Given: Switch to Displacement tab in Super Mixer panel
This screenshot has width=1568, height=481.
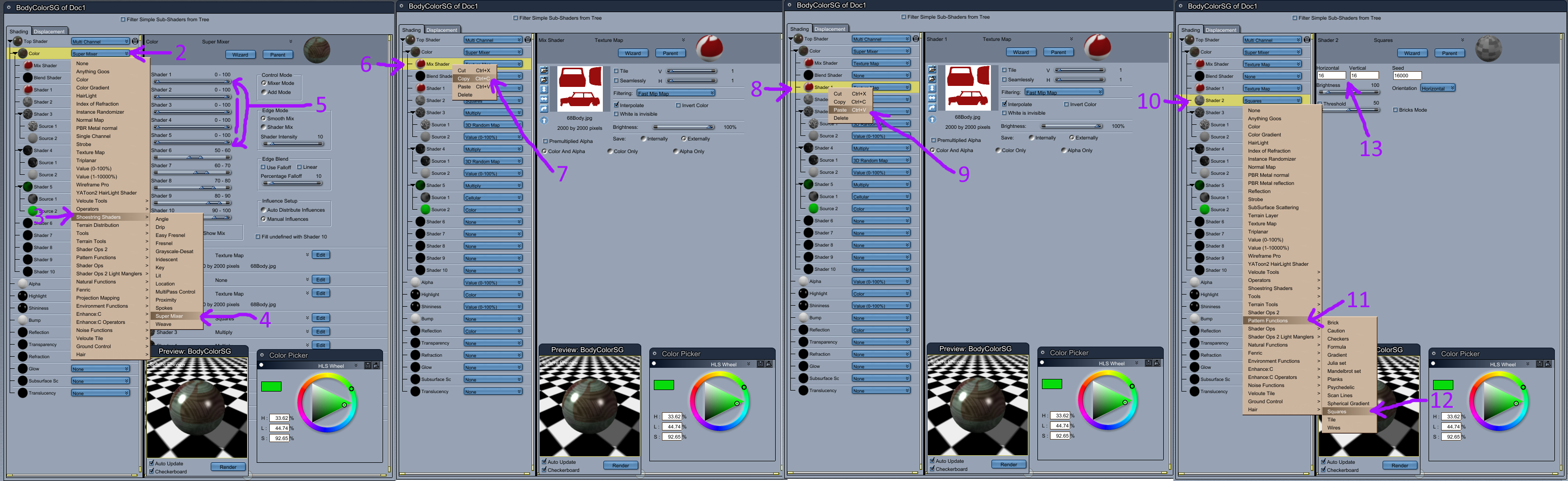Looking at the screenshot, I should point(50,32).
